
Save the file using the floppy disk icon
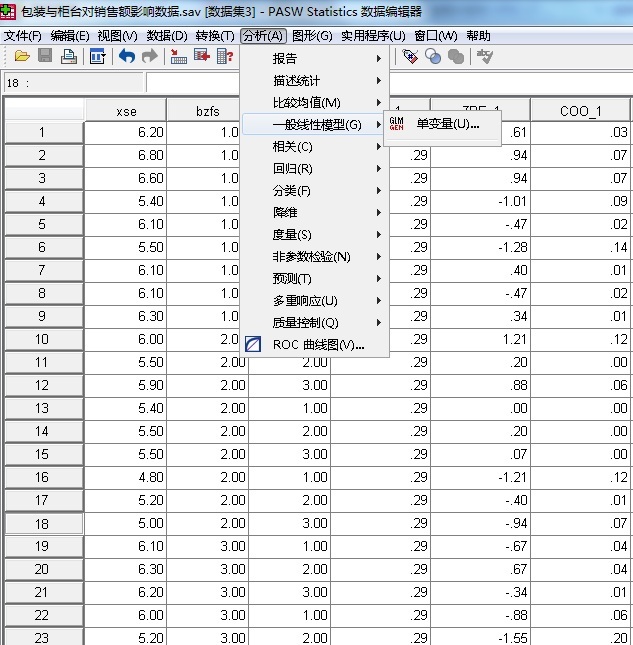click(x=45, y=56)
